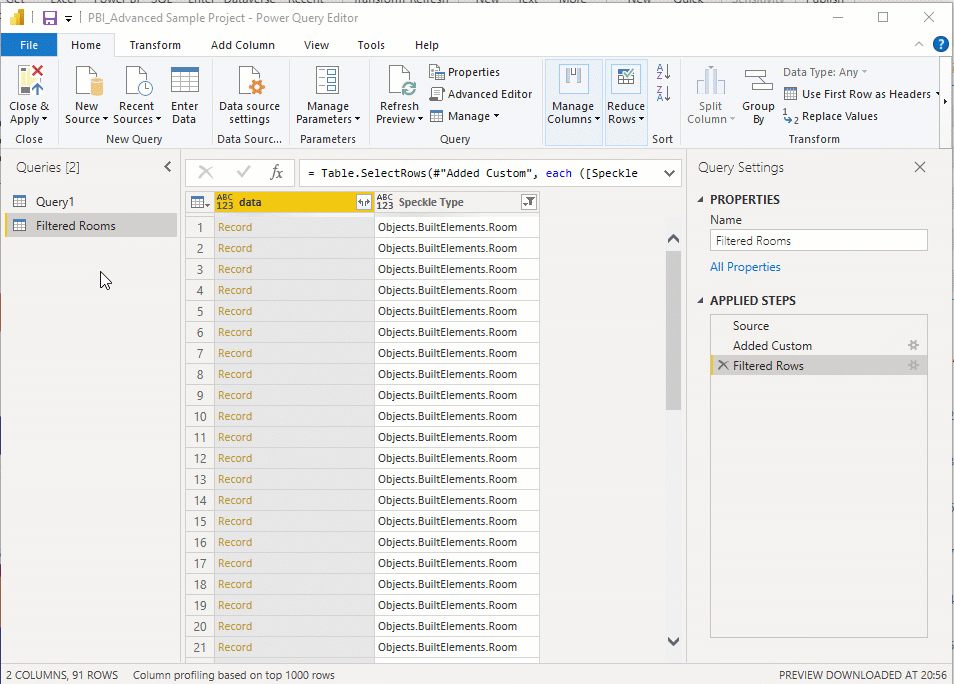The height and width of the screenshot is (684, 954).
Task: Expand the formula bar with its chevron
Action: (x=668, y=173)
